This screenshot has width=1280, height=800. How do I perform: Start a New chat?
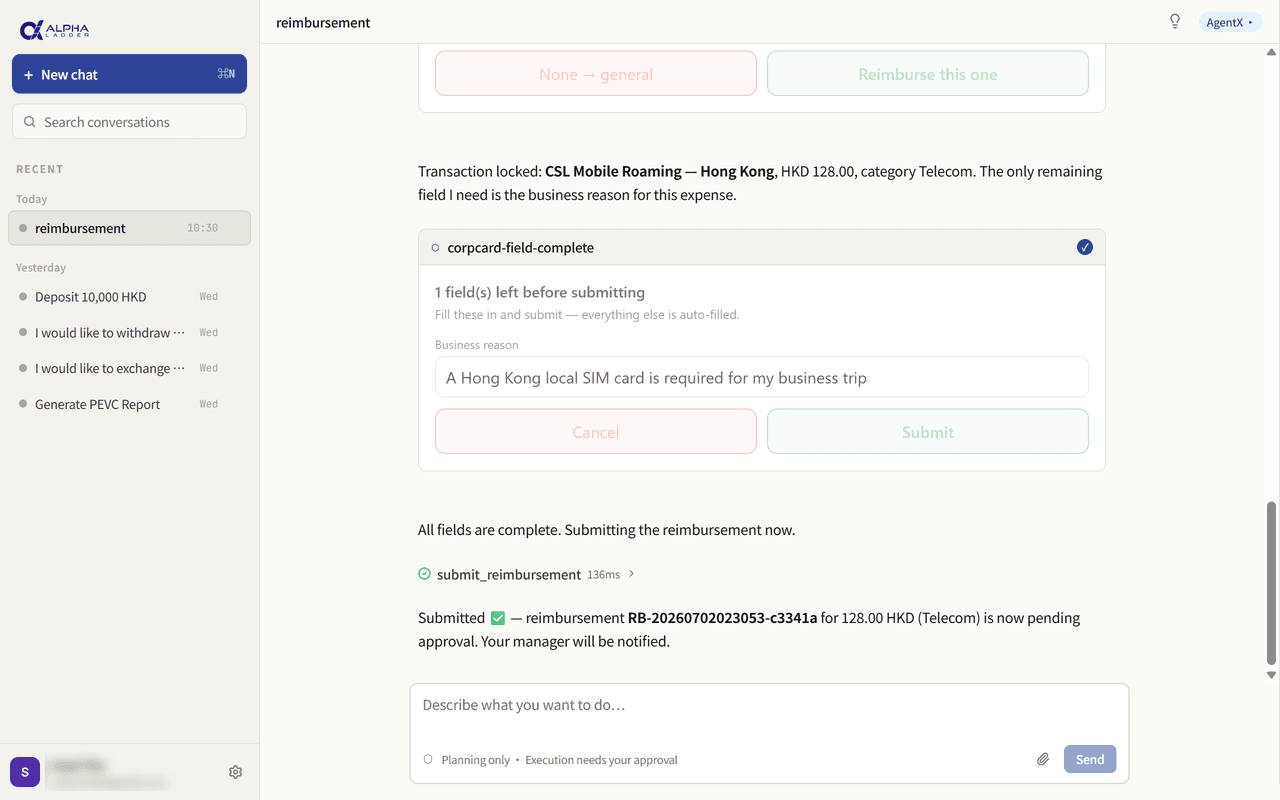click(129, 74)
